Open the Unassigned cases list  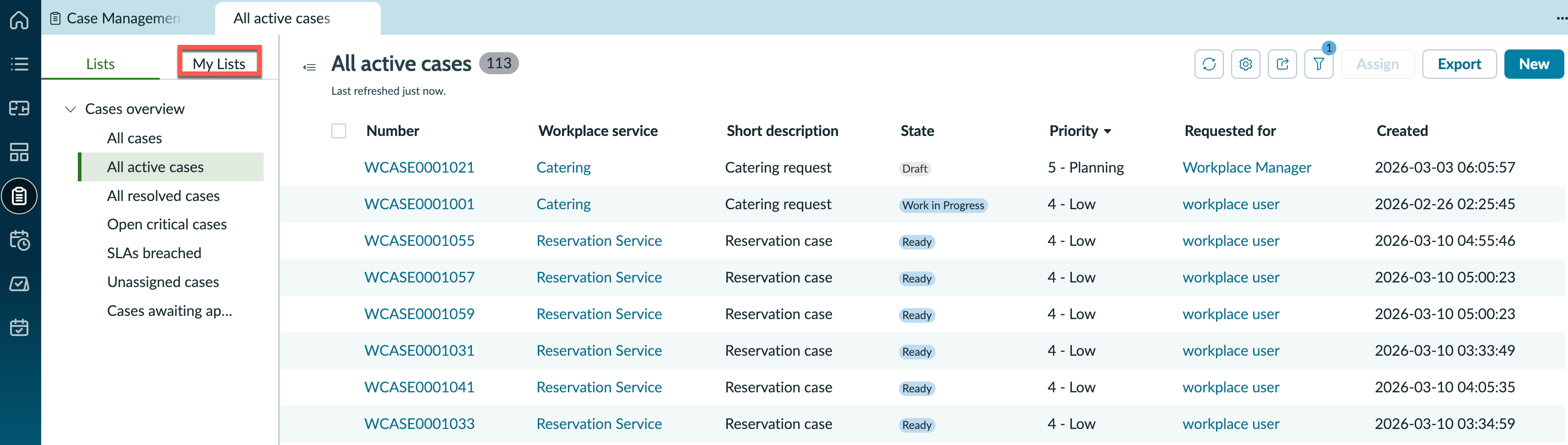163,282
